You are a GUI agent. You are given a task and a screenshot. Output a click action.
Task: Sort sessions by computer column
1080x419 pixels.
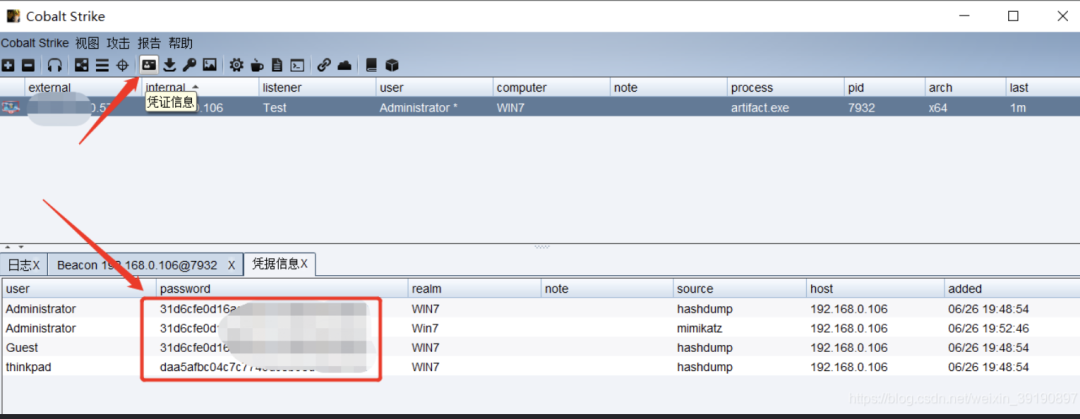click(x=552, y=88)
